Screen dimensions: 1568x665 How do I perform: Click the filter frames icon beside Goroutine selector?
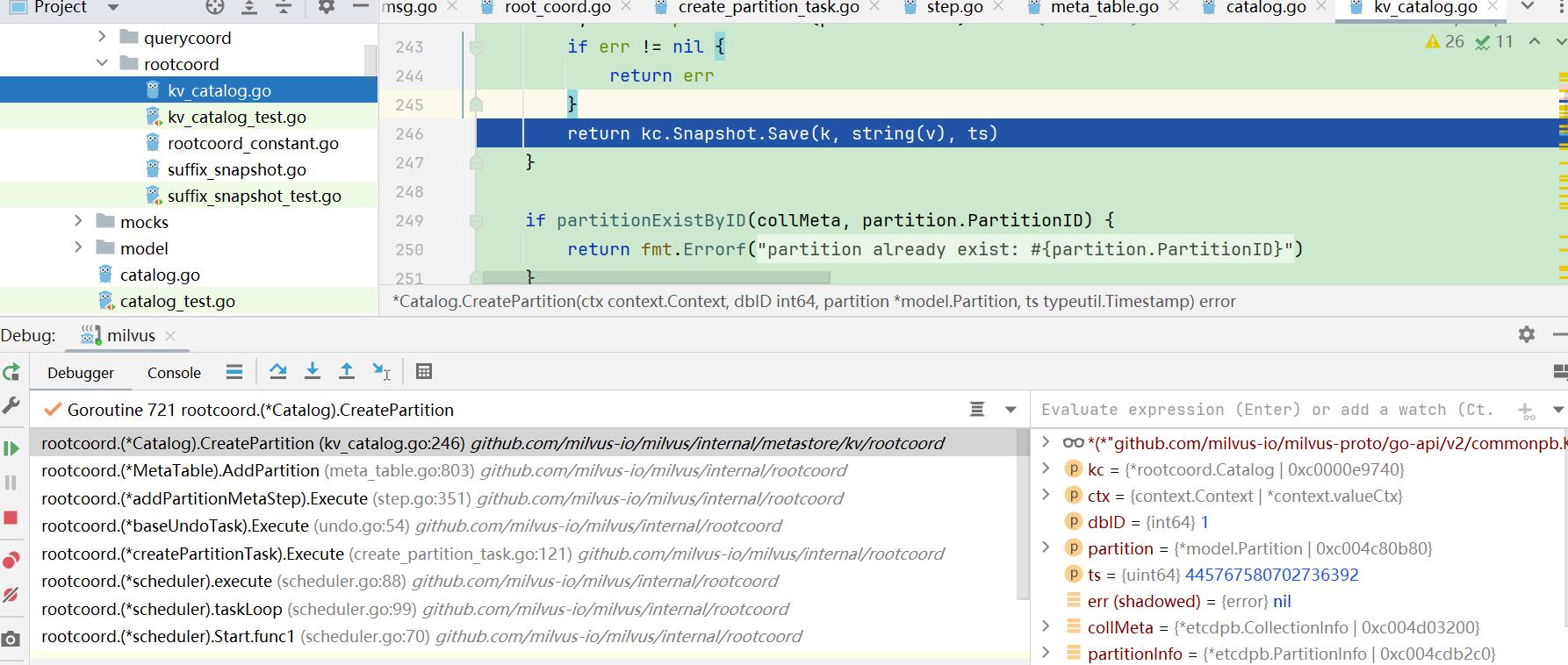[977, 410]
